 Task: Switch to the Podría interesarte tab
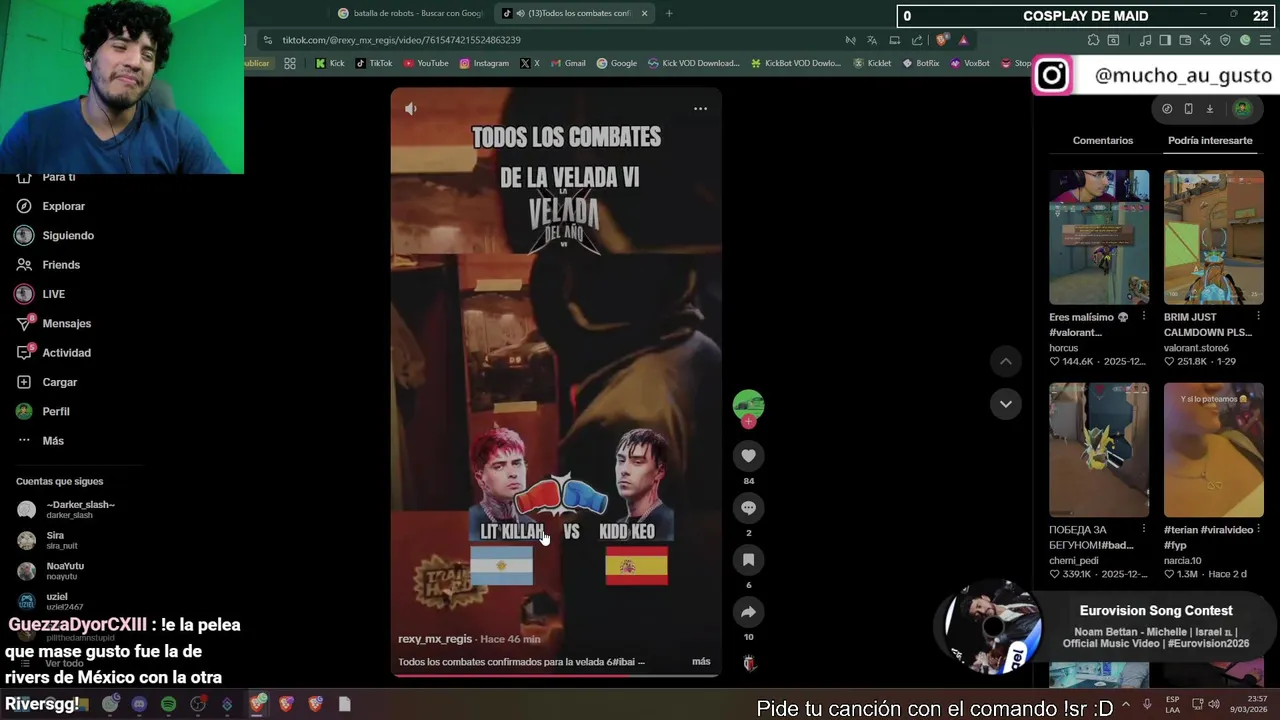(x=1210, y=140)
